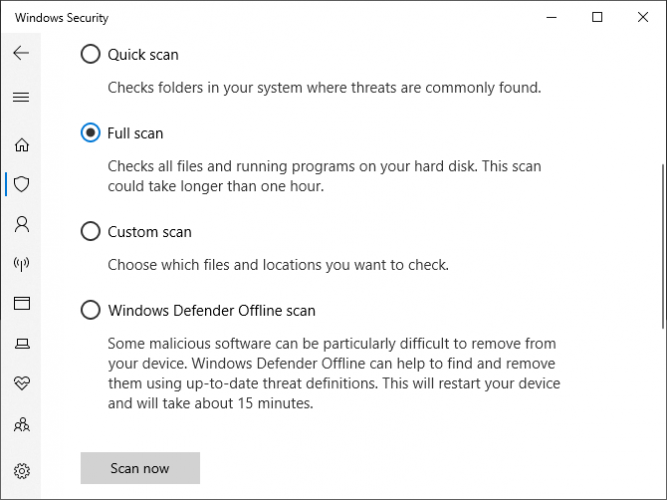The height and width of the screenshot is (500, 667).
Task: Select the Full scan radio button
Action: coord(91,133)
